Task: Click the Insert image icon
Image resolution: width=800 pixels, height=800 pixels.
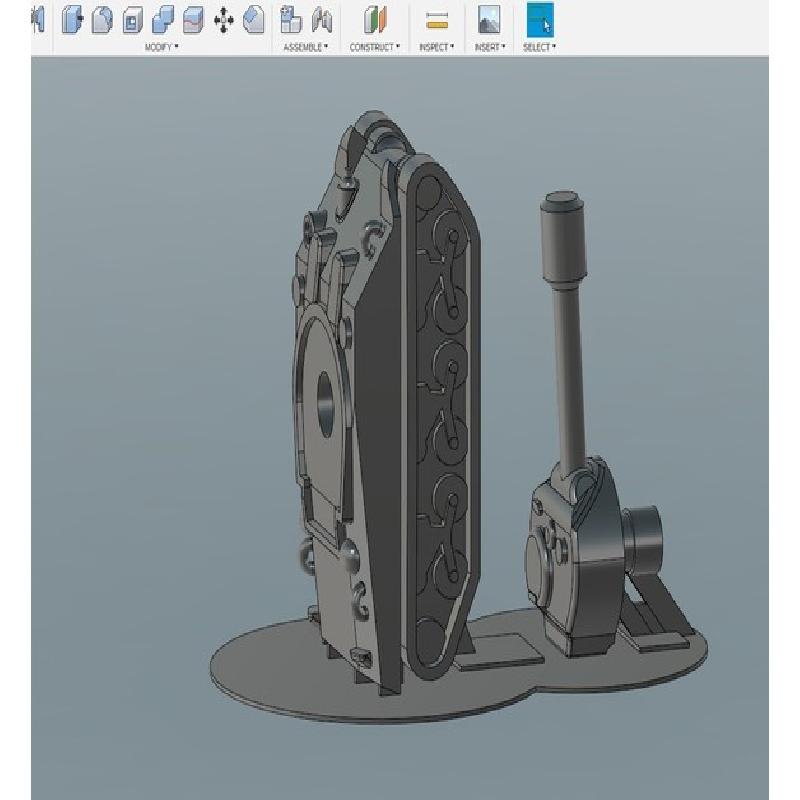Action: [x=489, y=20]
